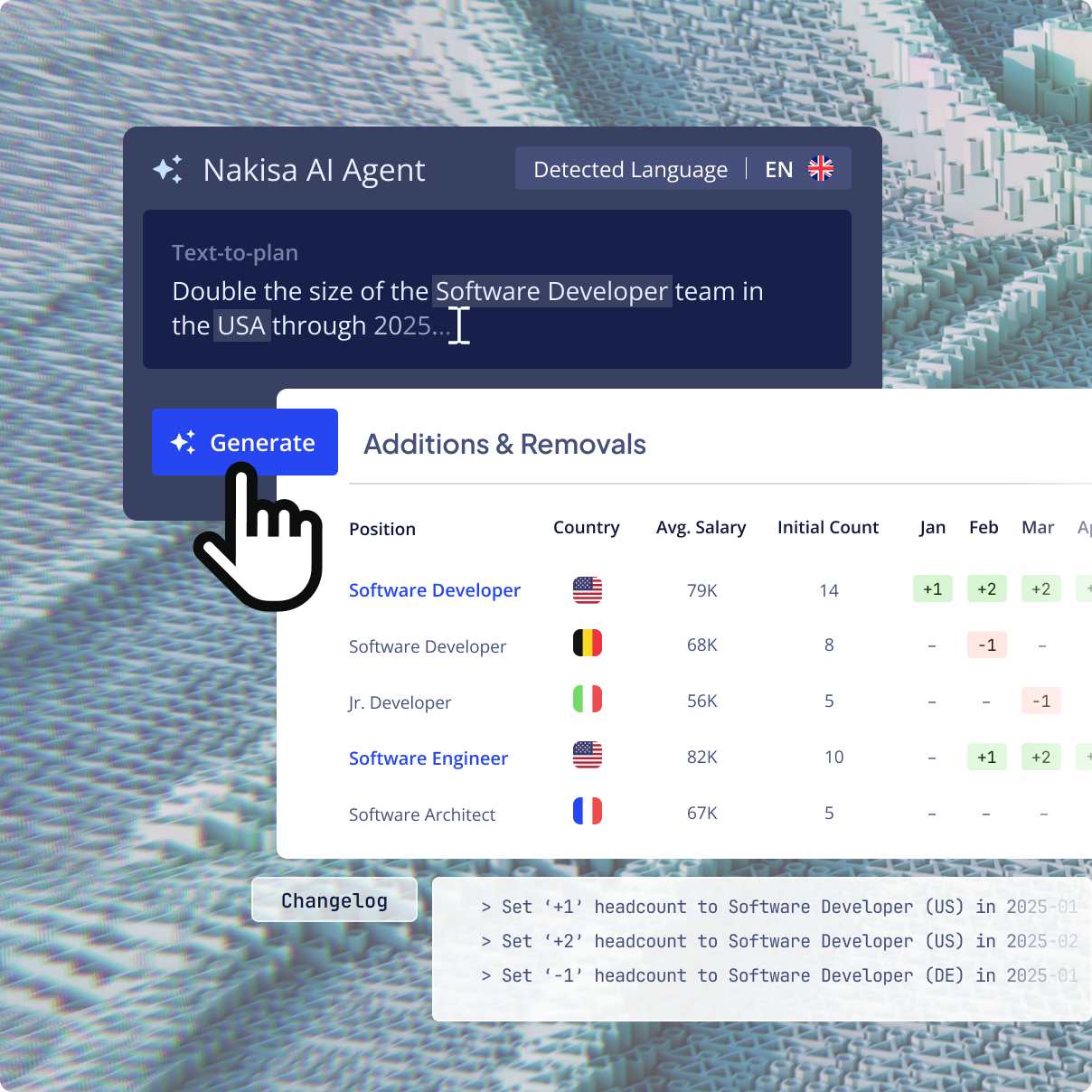Screen dimensions: 1092x1092
Task: Click the +2 Mar badge for Software Developer US
Action: [x=1041, y=589]
